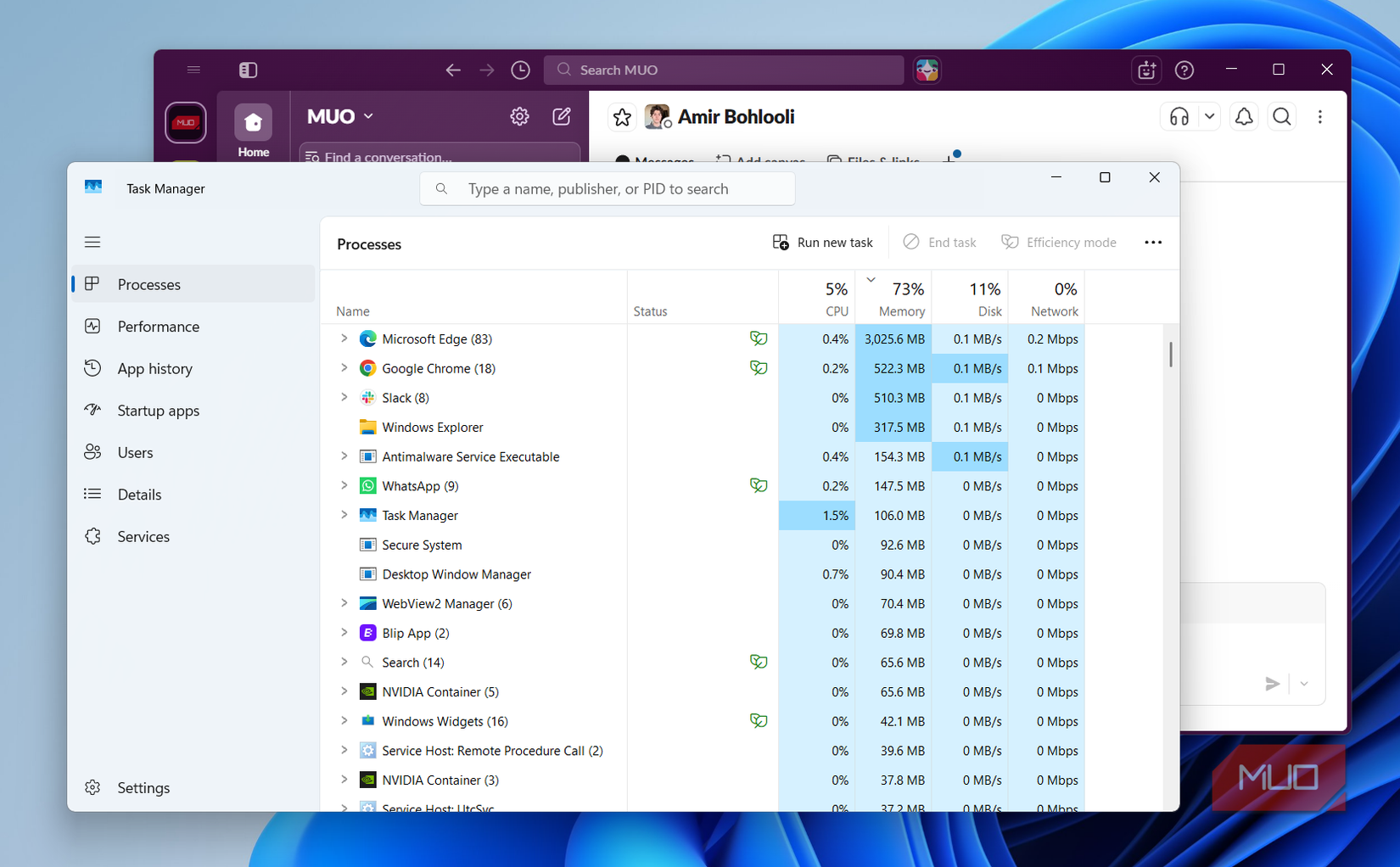
Task: Expand the Task Manager process row
Action: tap(344, 515)
